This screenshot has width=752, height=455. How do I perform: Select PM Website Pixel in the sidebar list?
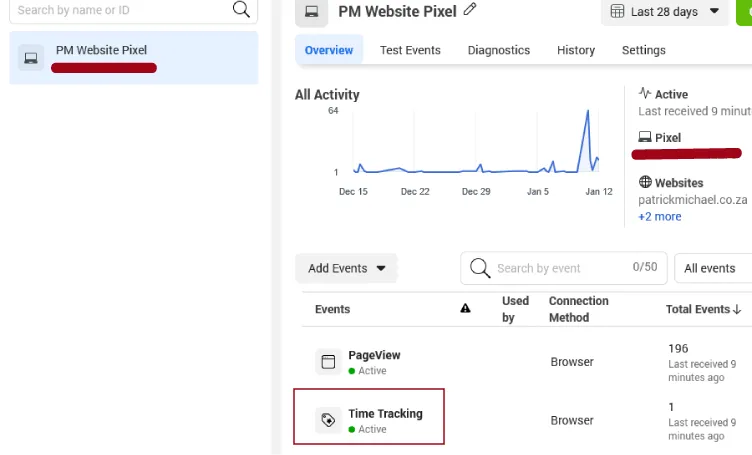pyautogui.click(x=134, y=58)
